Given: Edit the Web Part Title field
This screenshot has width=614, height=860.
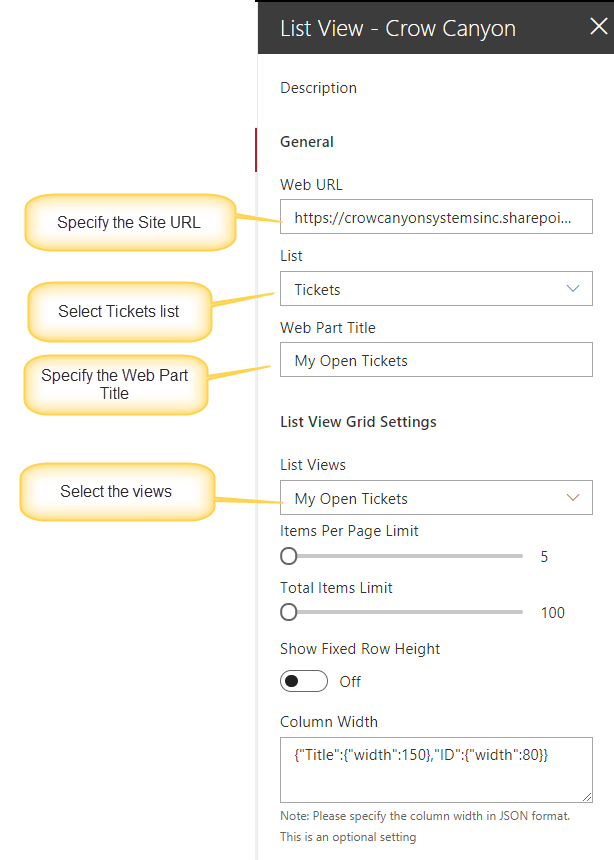Looking at the screenshot, I should click(436, 360).
